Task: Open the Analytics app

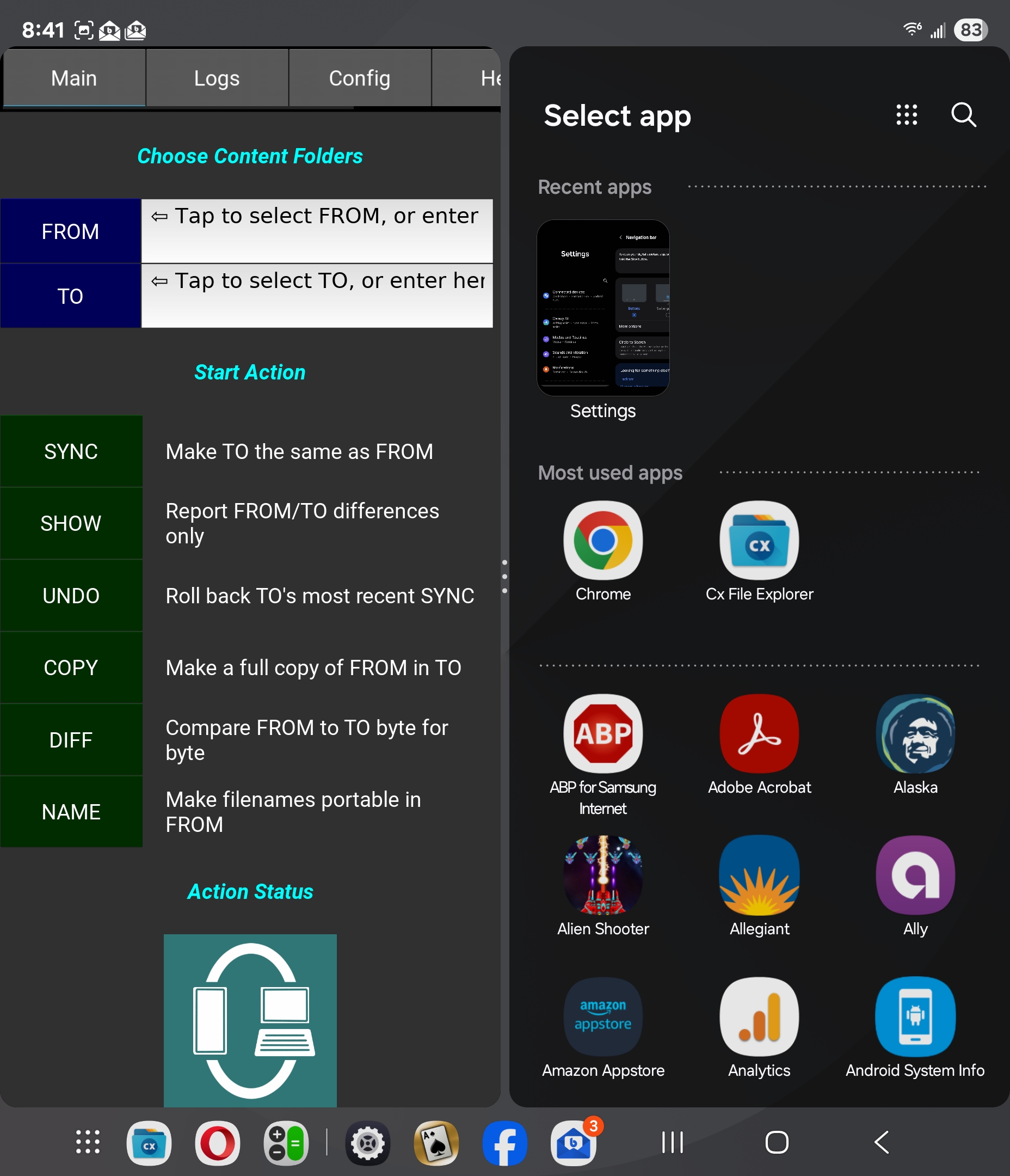Action: pyautogui.click(x=759, y=1016)
